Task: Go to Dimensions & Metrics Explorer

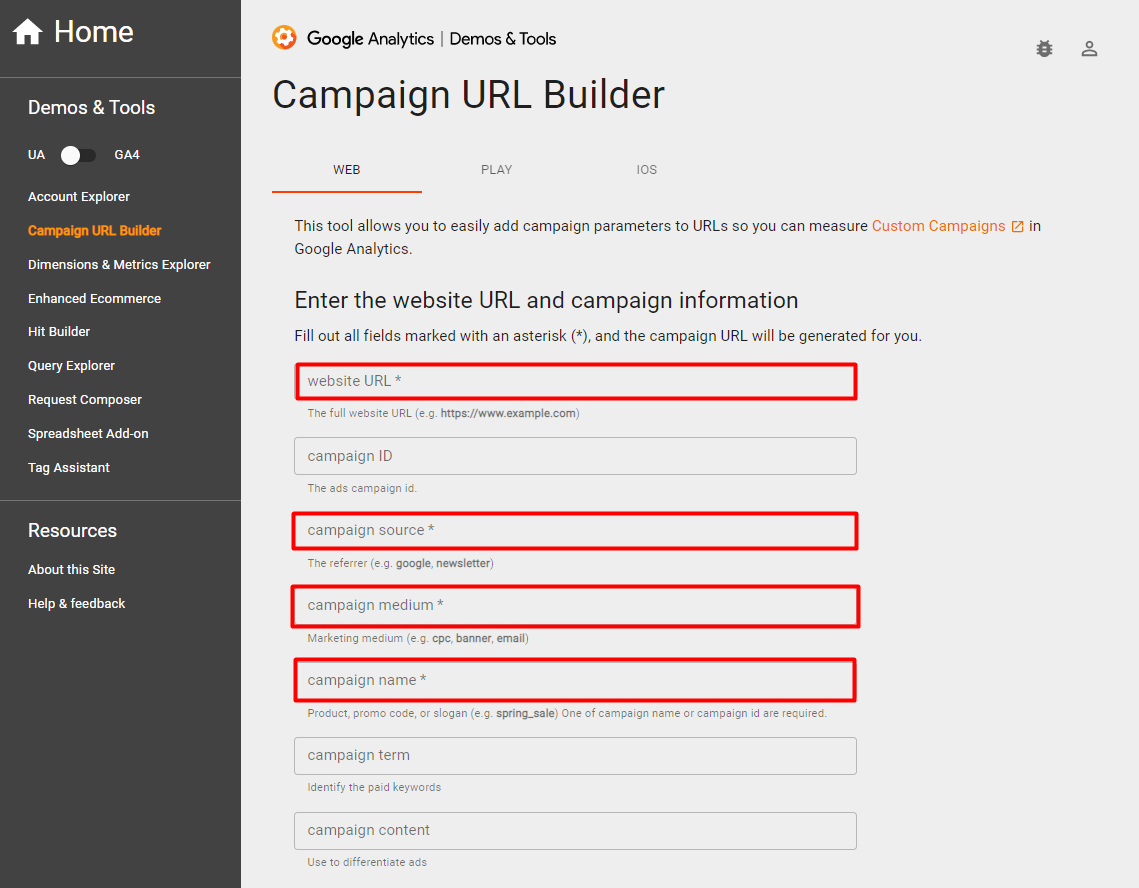Action: pos(119,265)
